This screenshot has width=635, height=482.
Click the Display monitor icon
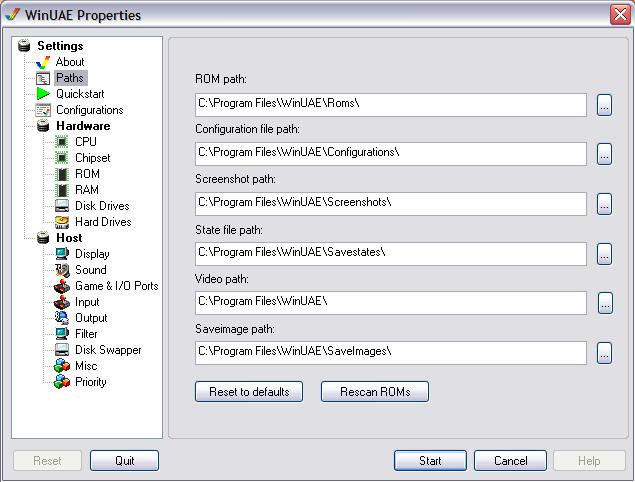[x=62, y=254]
